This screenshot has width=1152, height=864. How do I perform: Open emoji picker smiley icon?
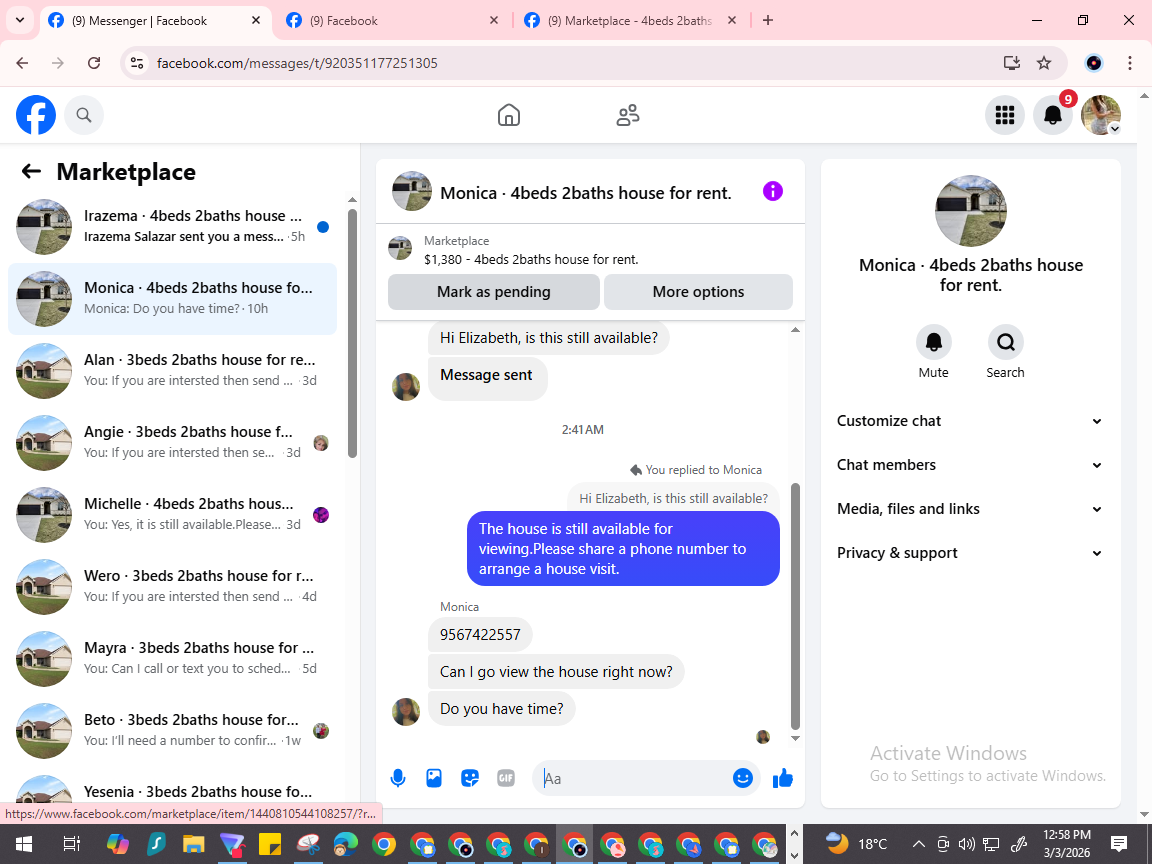tap(743, 778)
